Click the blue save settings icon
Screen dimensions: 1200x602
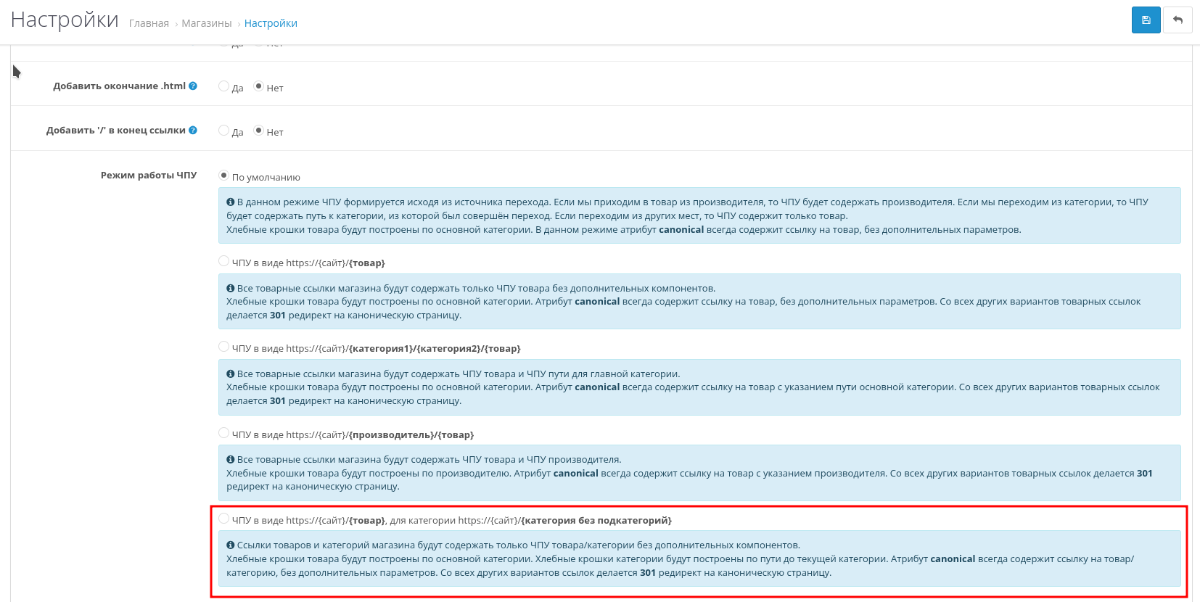tap(1146, 20)
